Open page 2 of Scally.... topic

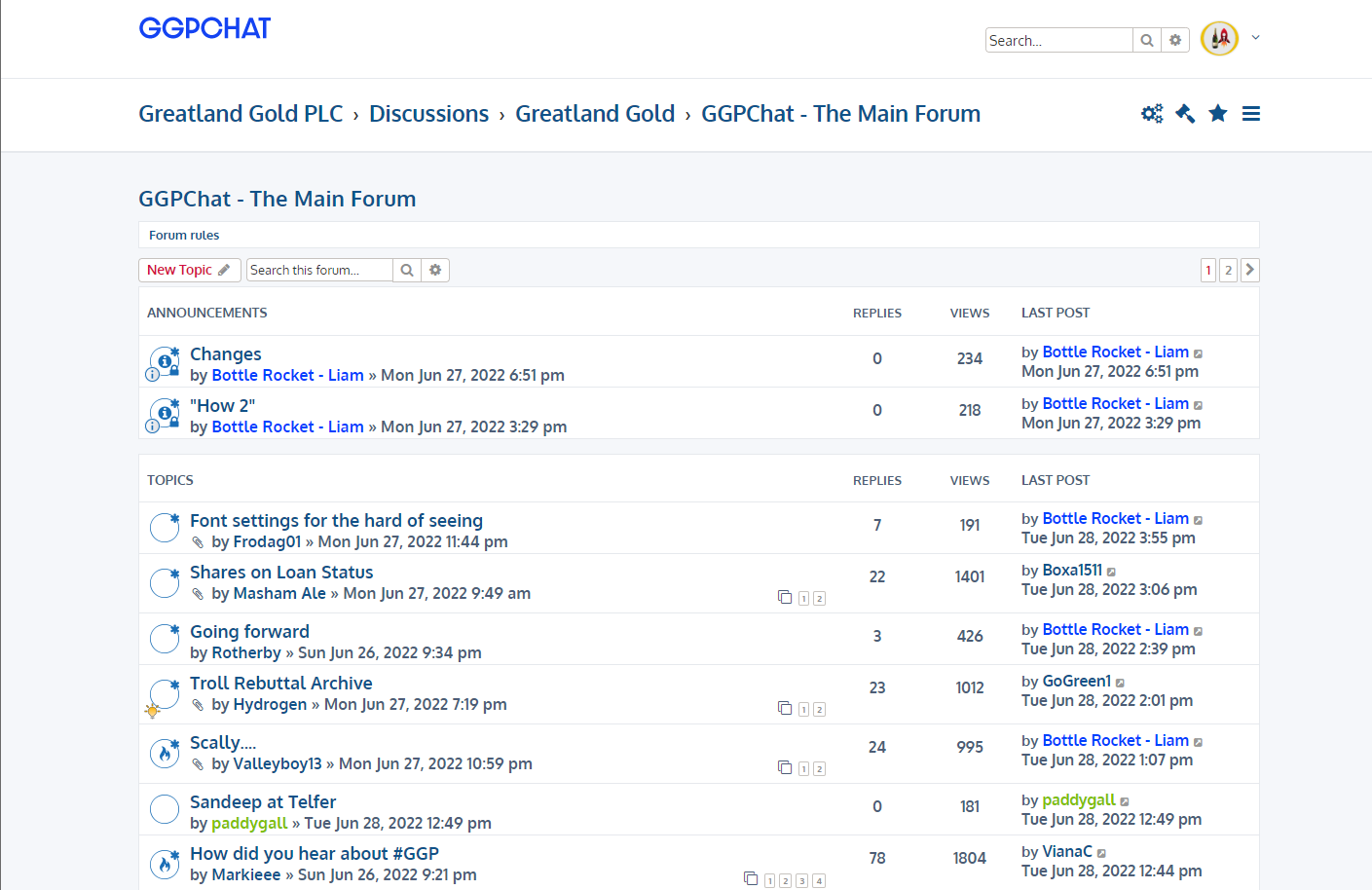tap(819, 769)
